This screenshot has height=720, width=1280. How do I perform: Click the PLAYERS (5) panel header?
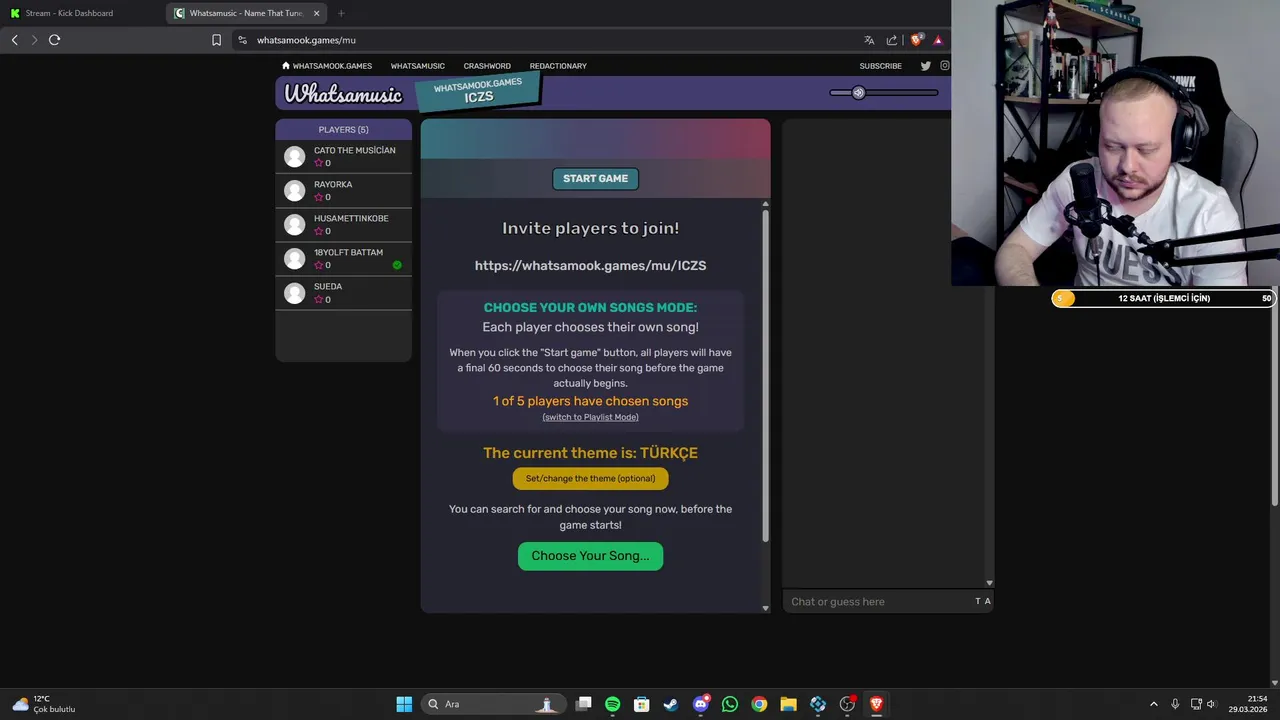(x=343, y=130)
